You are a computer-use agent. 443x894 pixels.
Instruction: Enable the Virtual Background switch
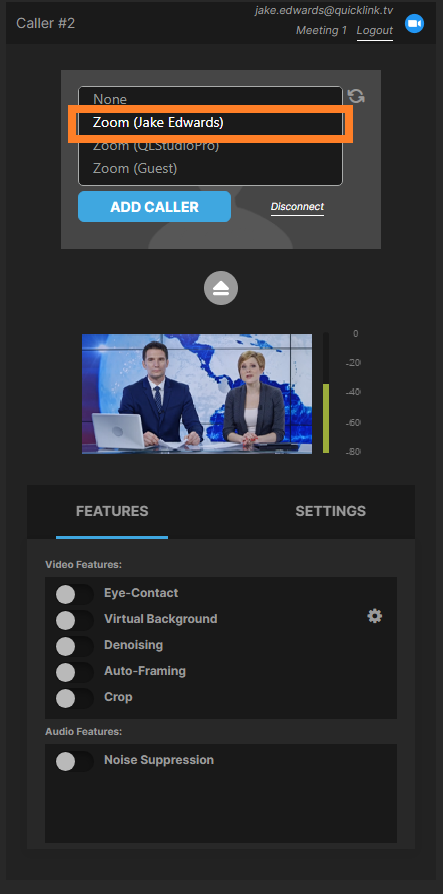(75, 620)
